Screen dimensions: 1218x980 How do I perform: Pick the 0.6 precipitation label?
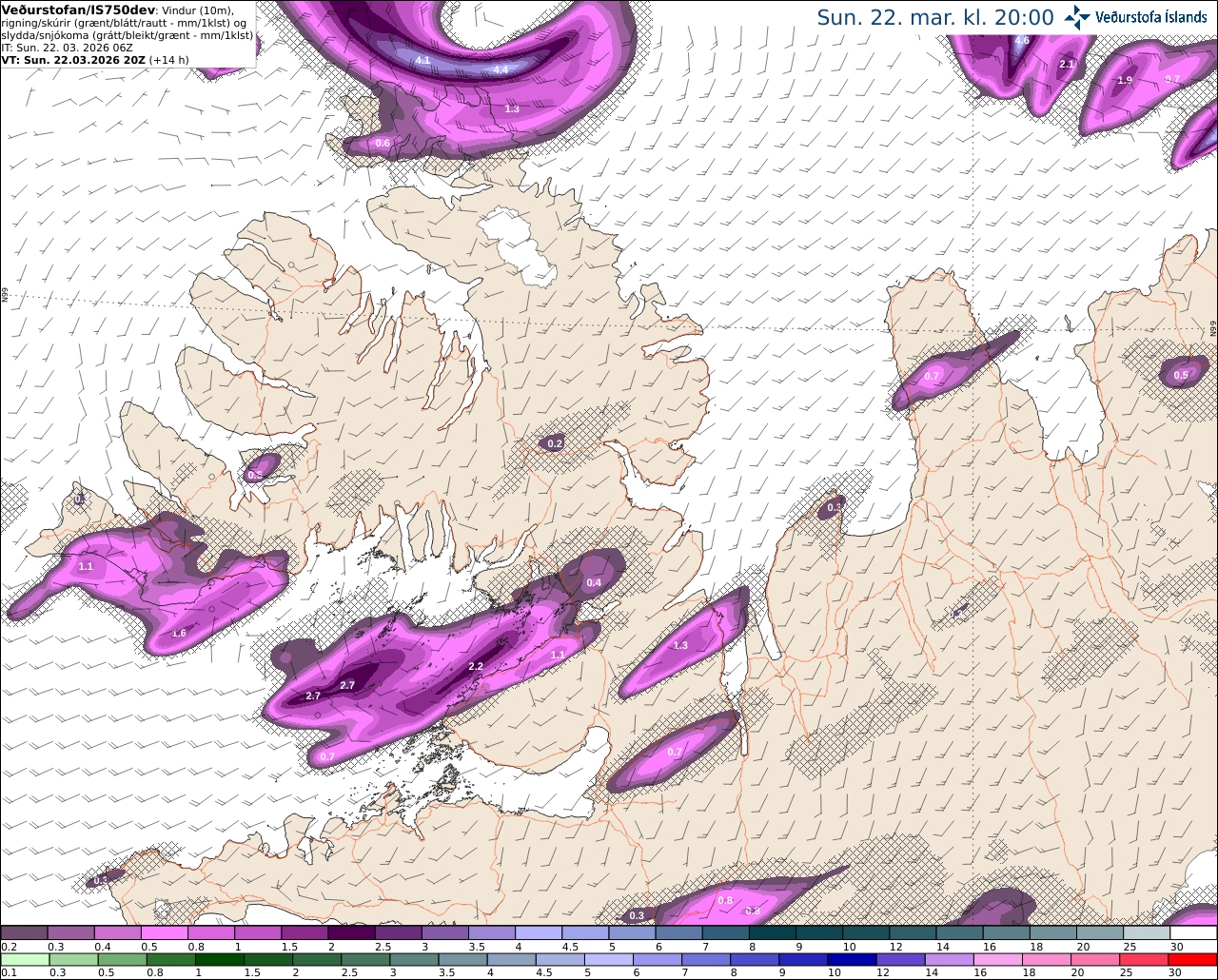(383, 144)
